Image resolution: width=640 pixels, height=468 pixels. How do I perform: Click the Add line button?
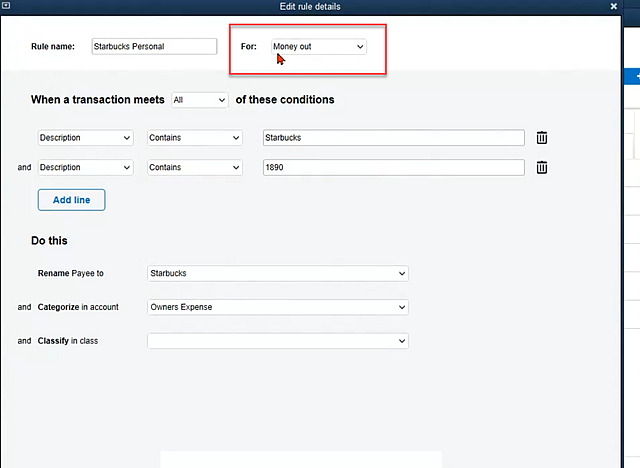click(x=71, y=200)
